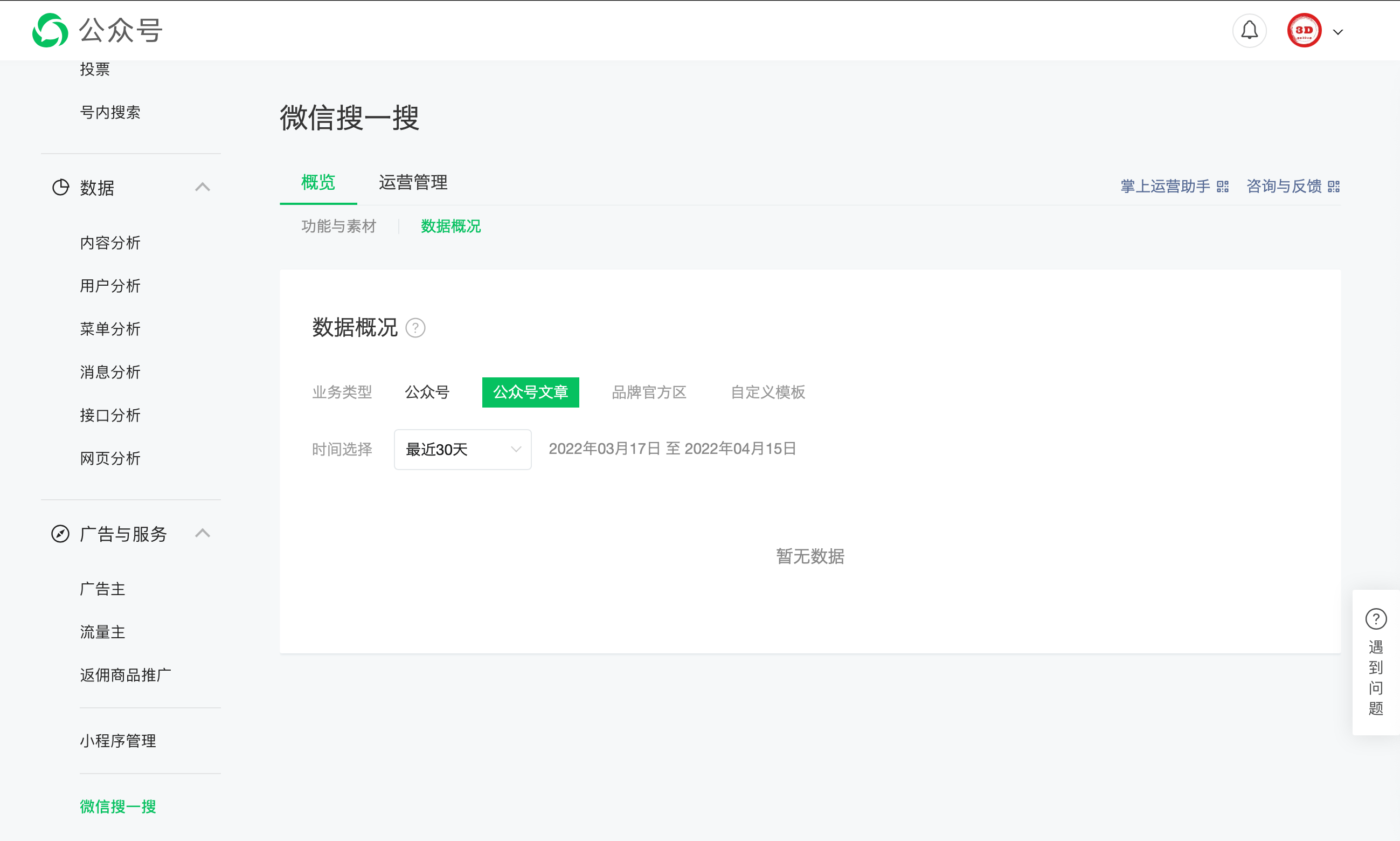Switch to the 运营管理 tab
This screenshot has width=1400, height=841.
413,182
